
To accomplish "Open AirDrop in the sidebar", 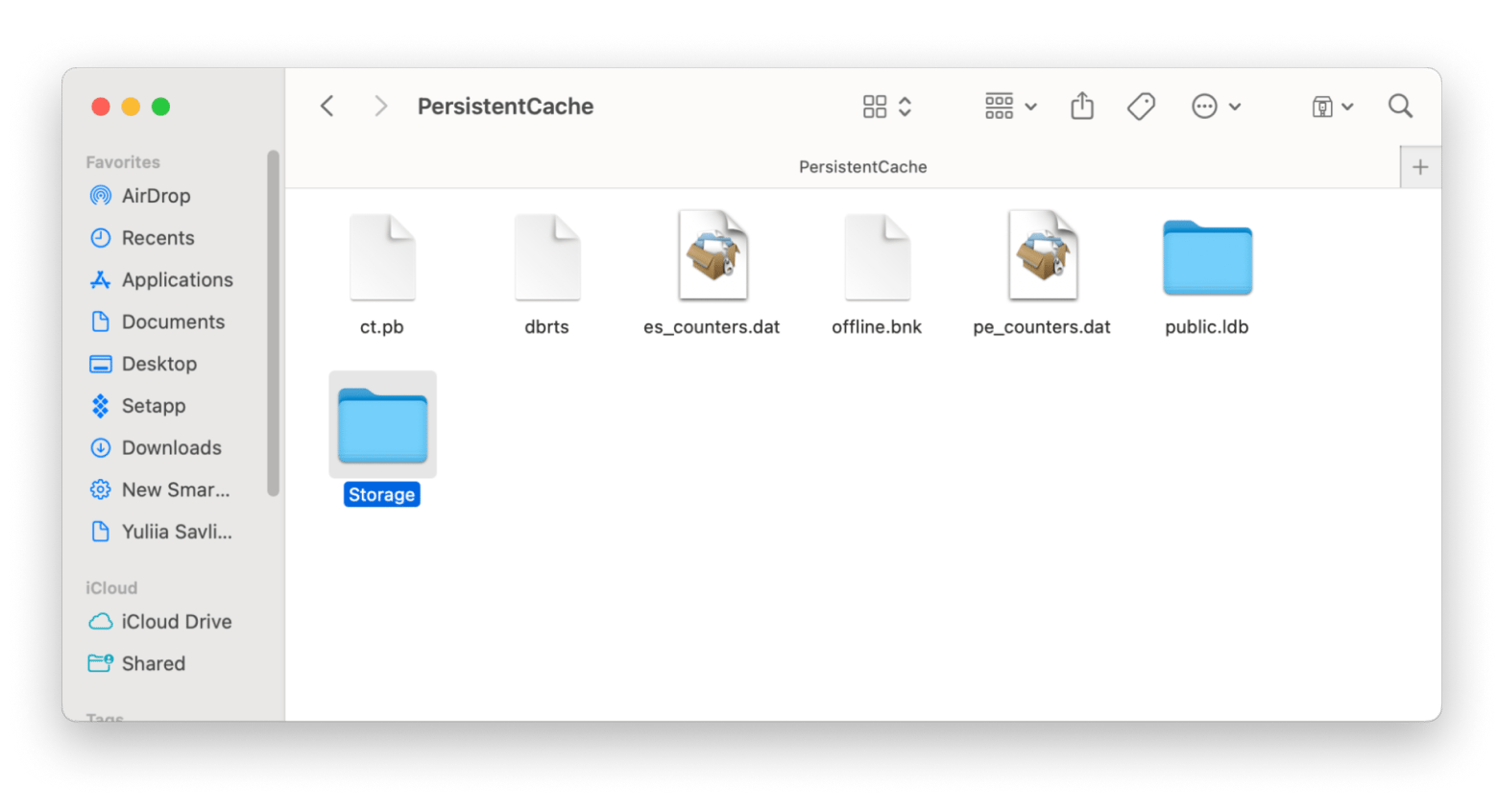I will click(x=156, y=196).
